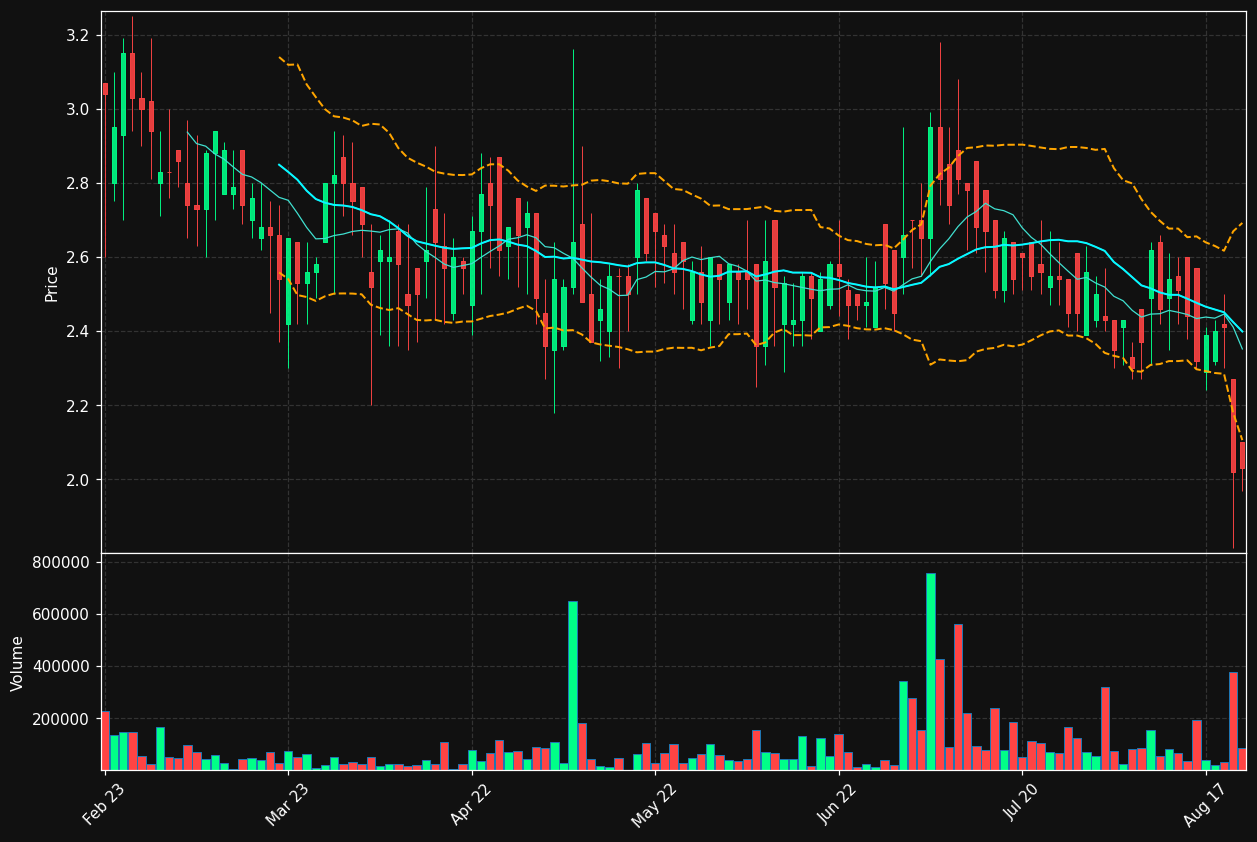Click the 600000 volume axis label

[62, 615]
